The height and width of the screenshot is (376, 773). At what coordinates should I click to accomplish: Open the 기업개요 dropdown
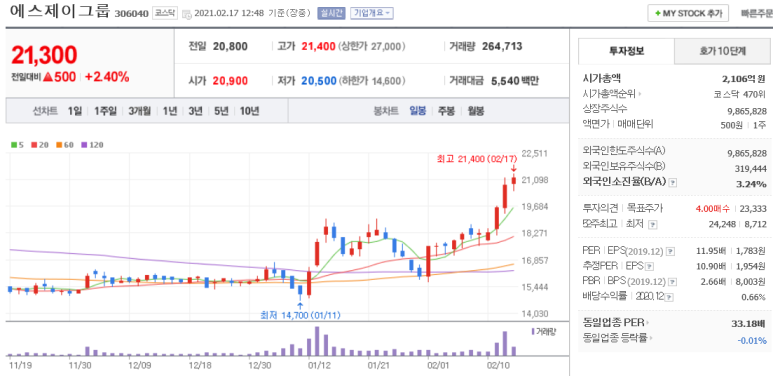pos(372,14)
